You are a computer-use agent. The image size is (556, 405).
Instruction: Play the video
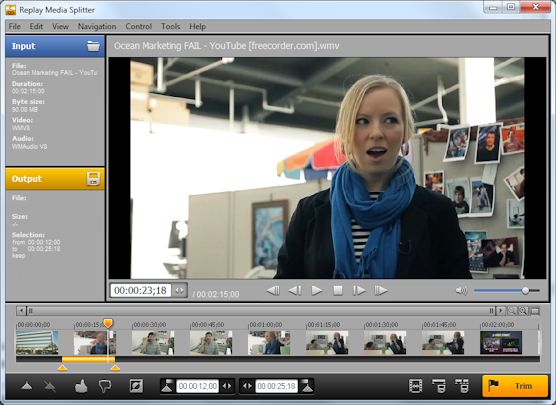pyautogui.click(x=317, y=290)
